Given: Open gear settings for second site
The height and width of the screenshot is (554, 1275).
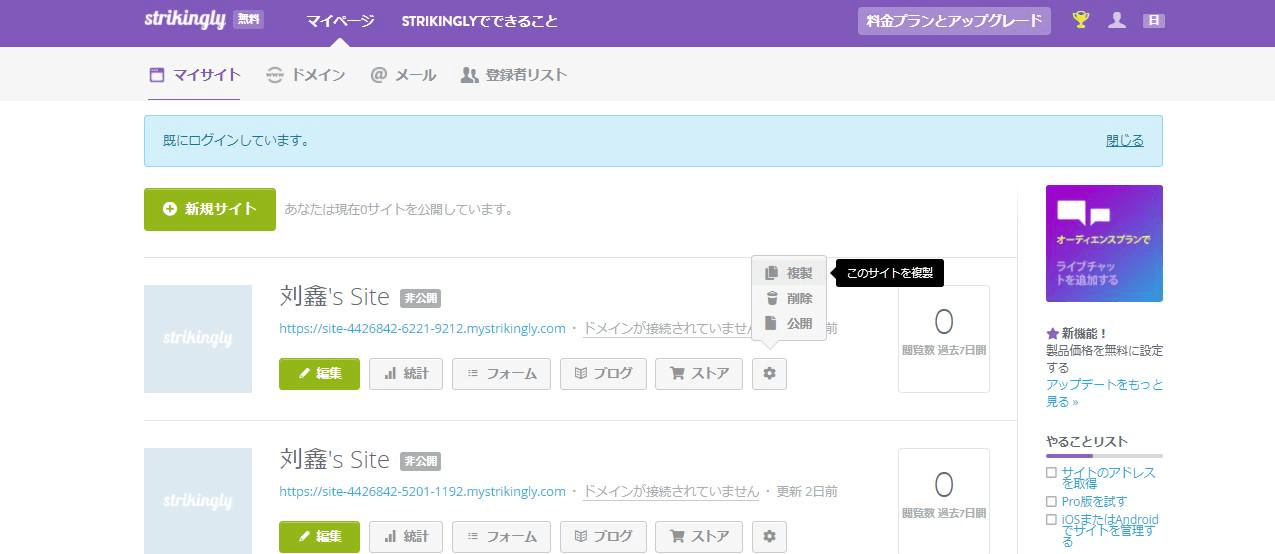Looking at the screenshot, I should click(x=769, y=537).
